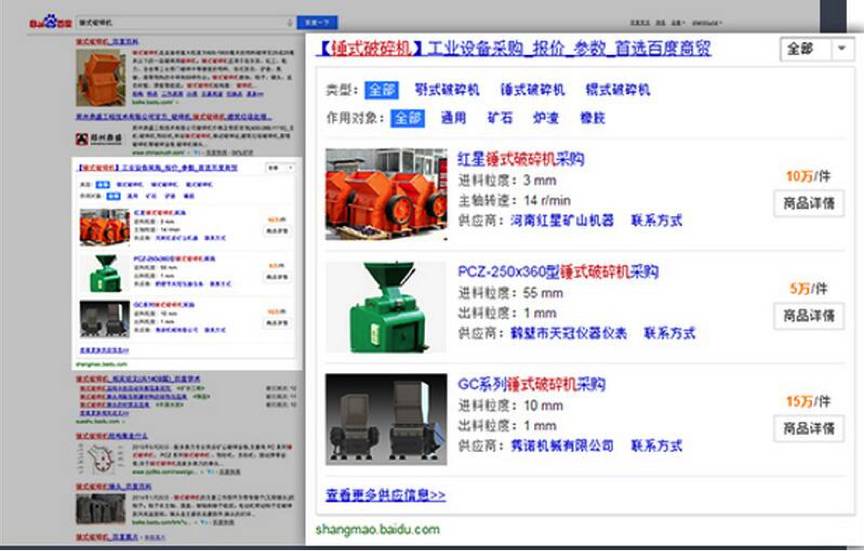Open 红星锤式破碎机采购 link in enlarged panel
Viewport: 865px width, 551px height.
point(521,159)
